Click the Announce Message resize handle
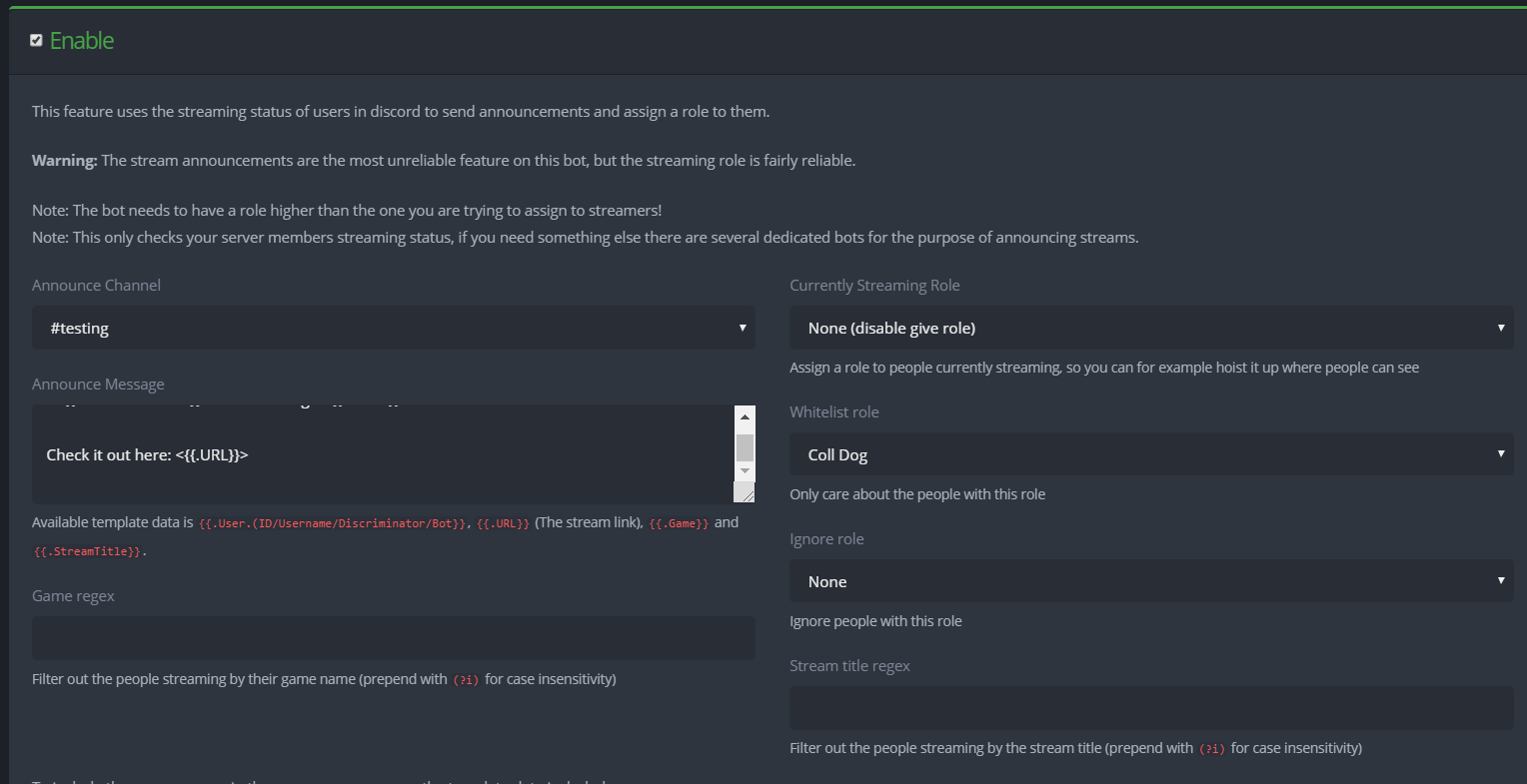Viewport: 1527px width, 784px height. 746,492
